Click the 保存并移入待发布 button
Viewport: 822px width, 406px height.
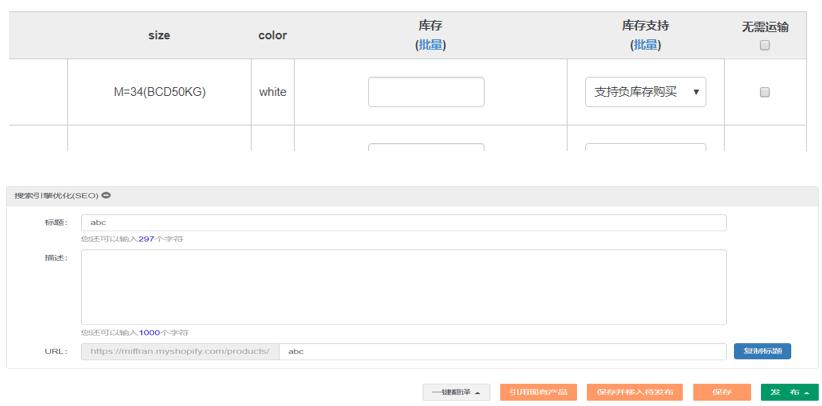click(635, 392)
